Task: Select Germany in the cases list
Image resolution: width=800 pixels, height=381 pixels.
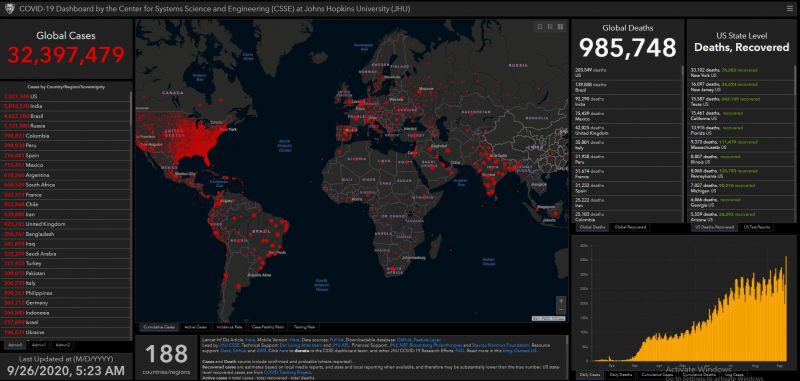Action: tap(66, 303)
